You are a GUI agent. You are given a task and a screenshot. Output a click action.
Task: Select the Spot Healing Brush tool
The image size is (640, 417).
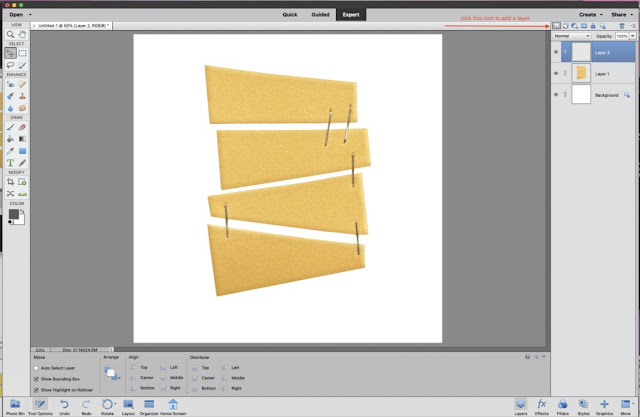(x=22, y=84)
